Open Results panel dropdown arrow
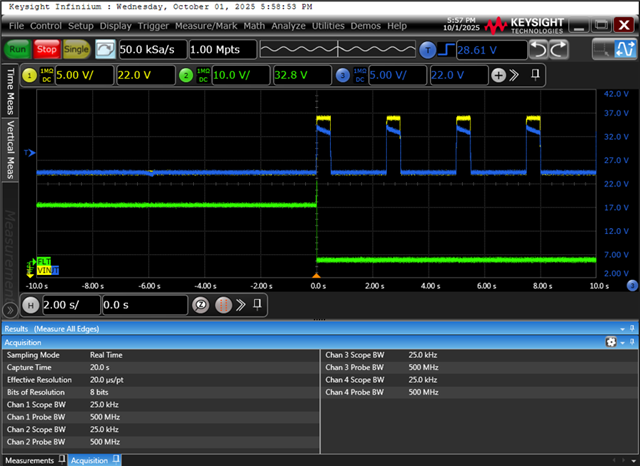Image resolution: width=640 pixels, height=466 pixels. [622, 329]
